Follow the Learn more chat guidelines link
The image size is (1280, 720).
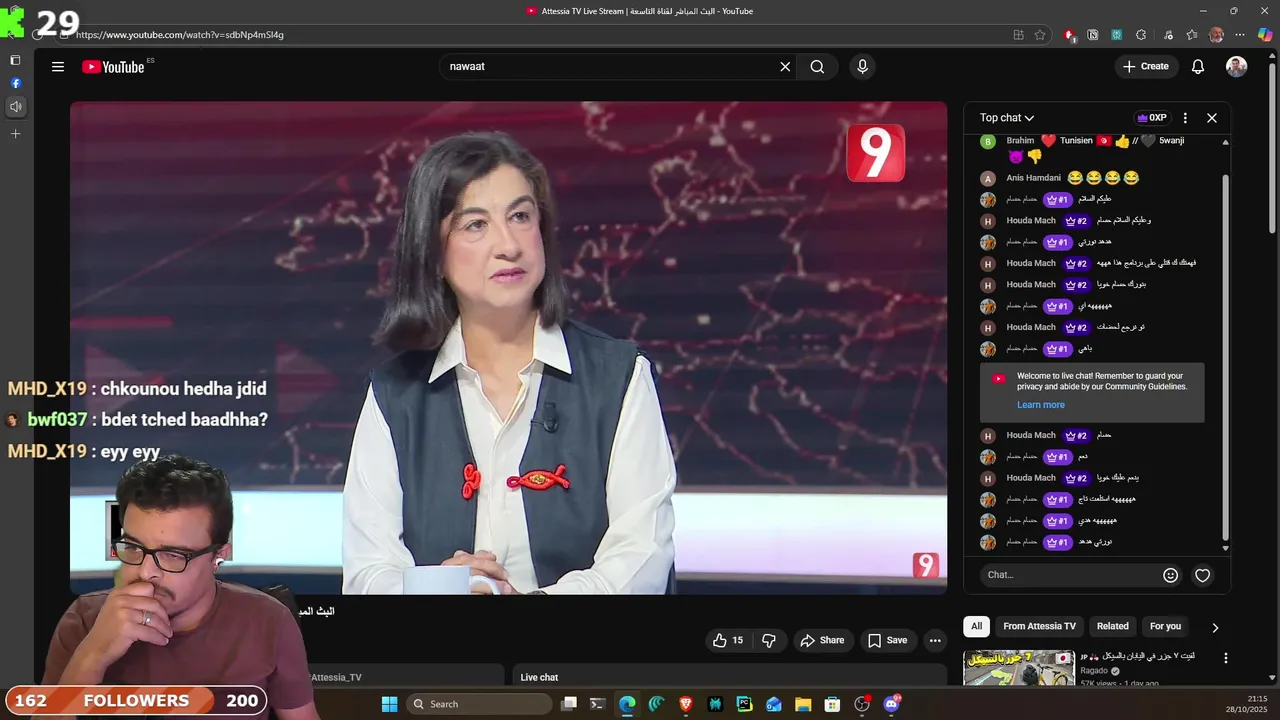[1041, 405]
